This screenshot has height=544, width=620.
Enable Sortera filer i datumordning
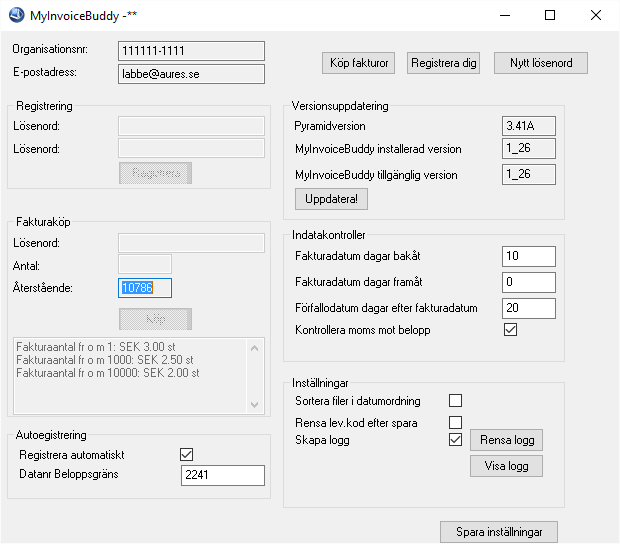456,400
